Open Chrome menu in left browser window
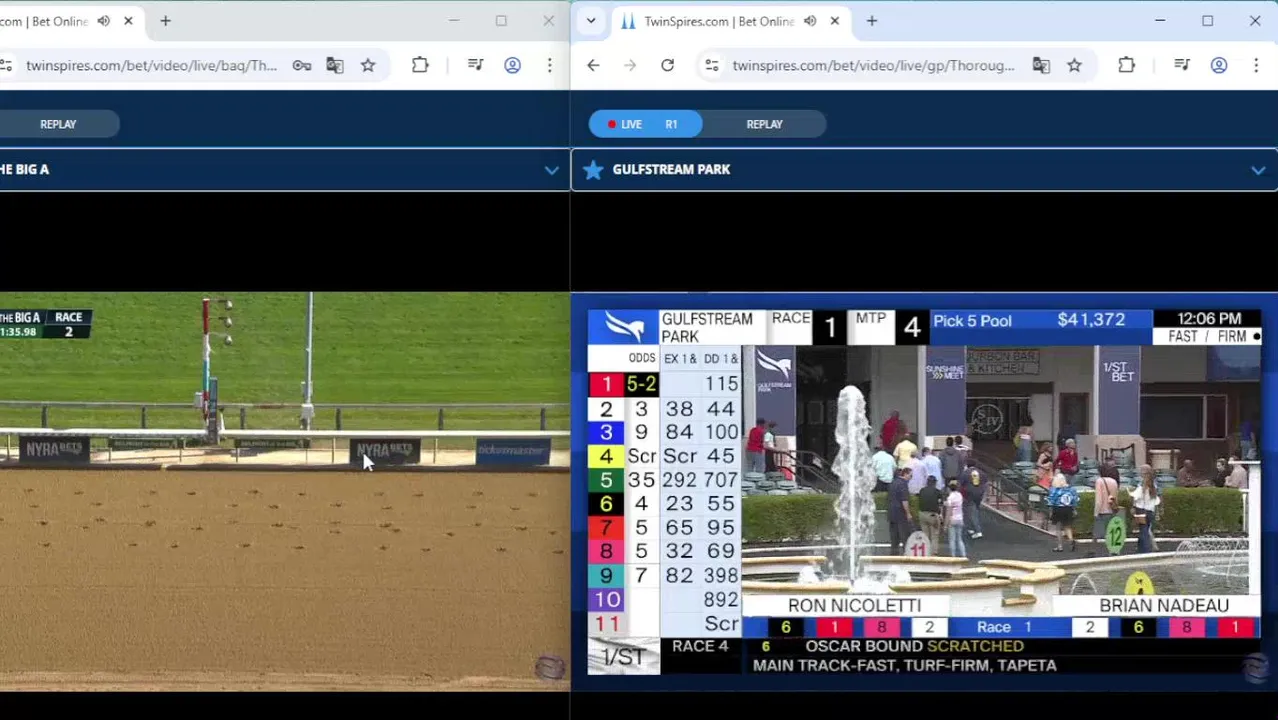 click(x=549, y=66)
